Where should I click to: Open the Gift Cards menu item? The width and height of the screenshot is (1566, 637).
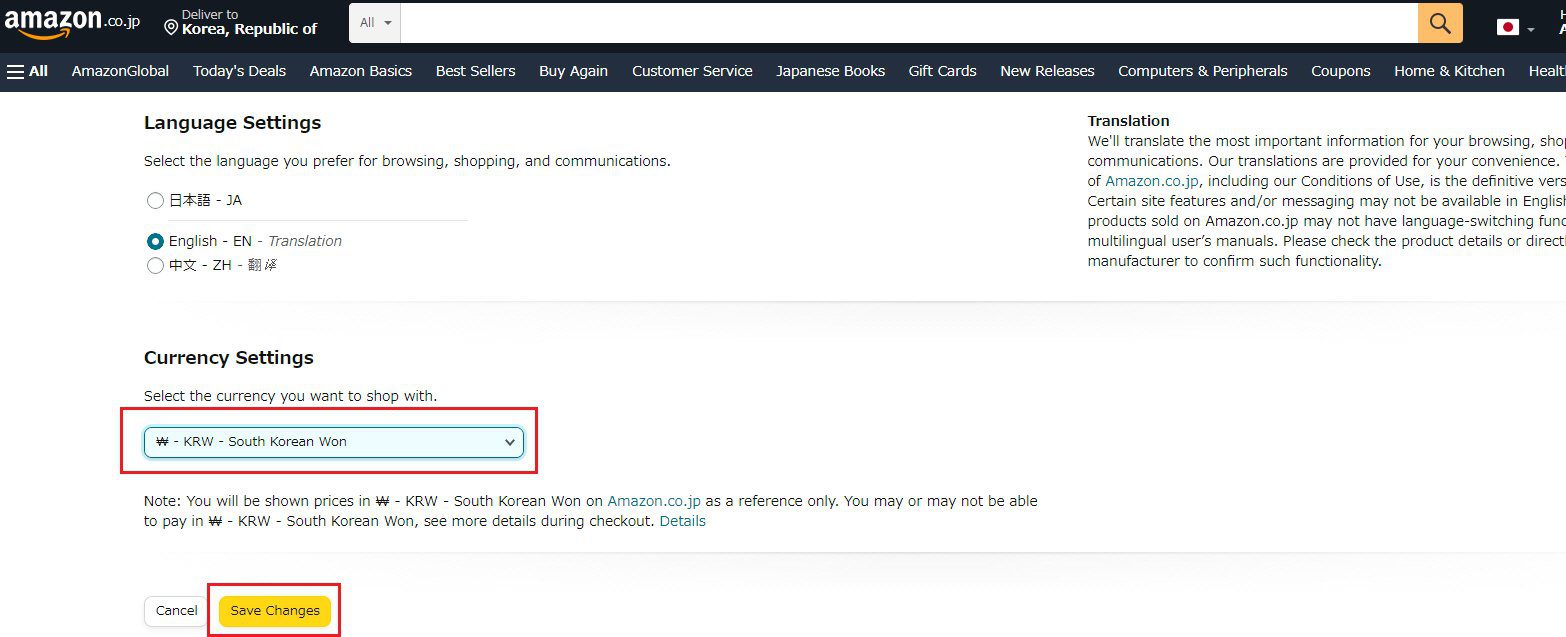(942, 71)
